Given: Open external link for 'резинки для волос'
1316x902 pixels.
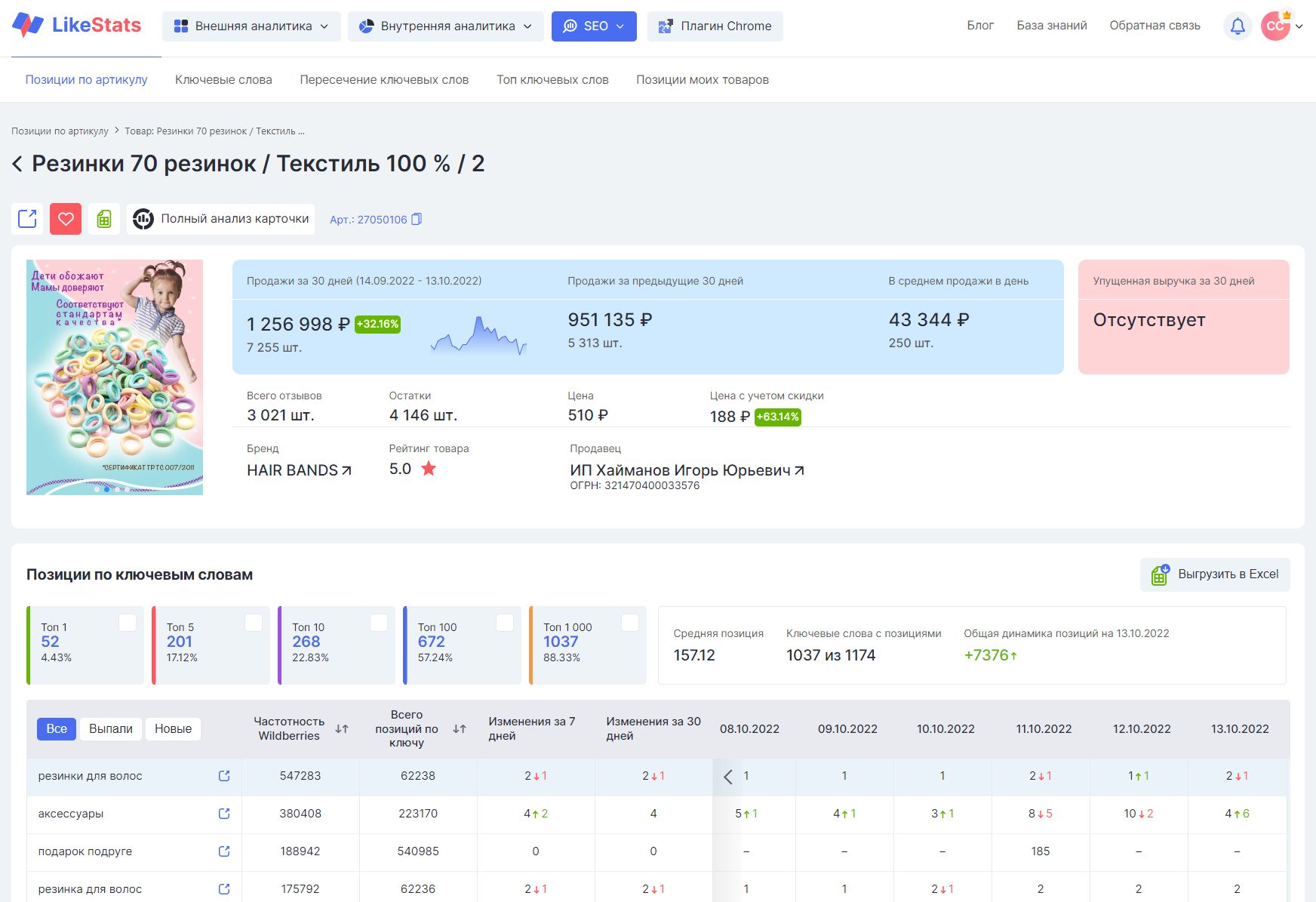Looking at the screenshot, I should pos(224,776).
